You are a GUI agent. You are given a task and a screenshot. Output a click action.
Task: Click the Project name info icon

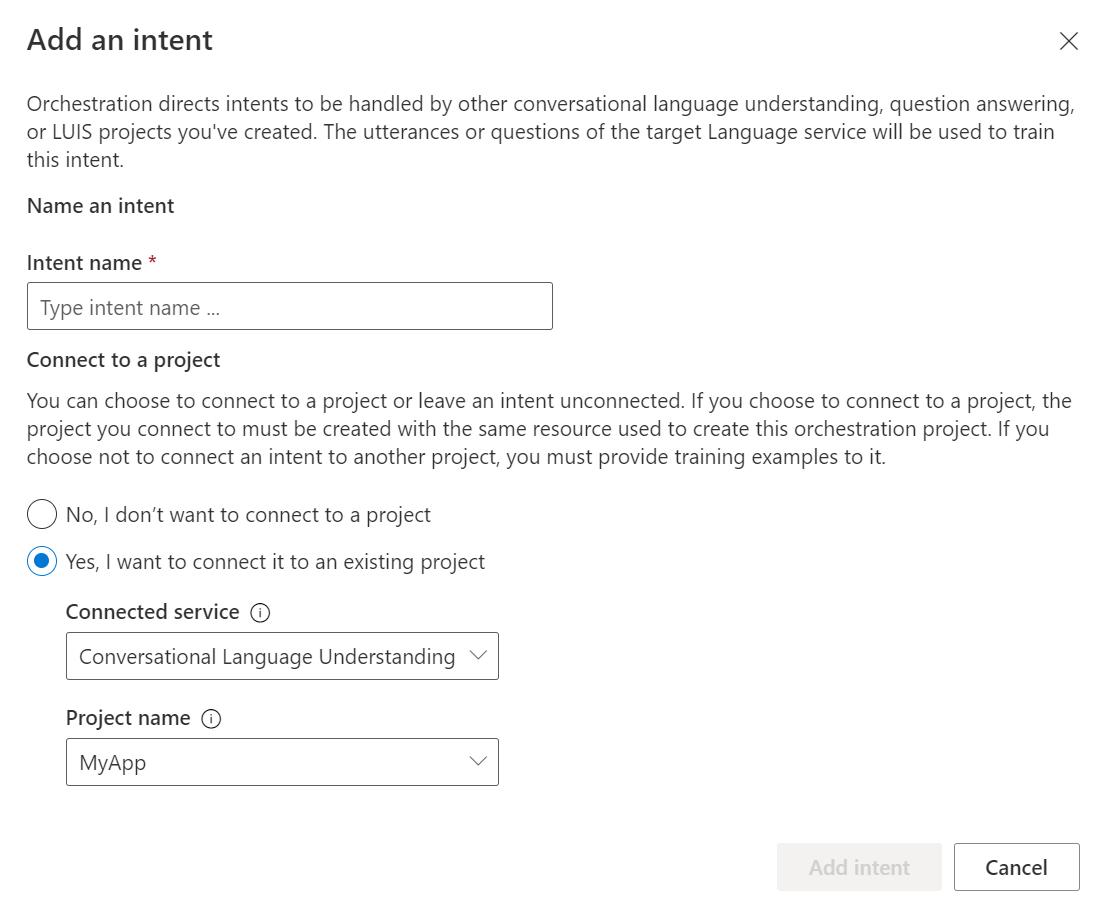(210, 719)
